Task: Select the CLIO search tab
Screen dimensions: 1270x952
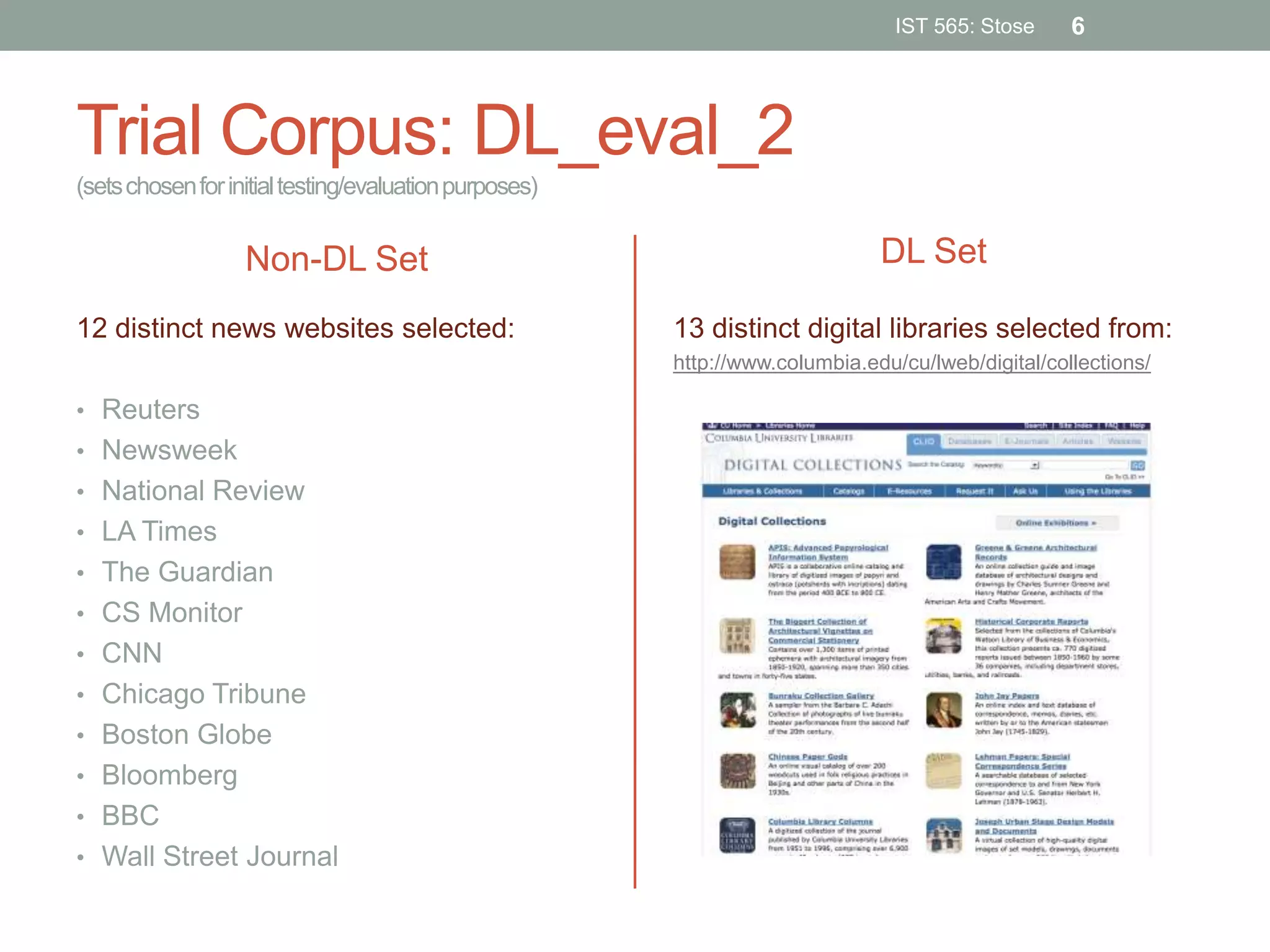Action: tap(923, 441)
